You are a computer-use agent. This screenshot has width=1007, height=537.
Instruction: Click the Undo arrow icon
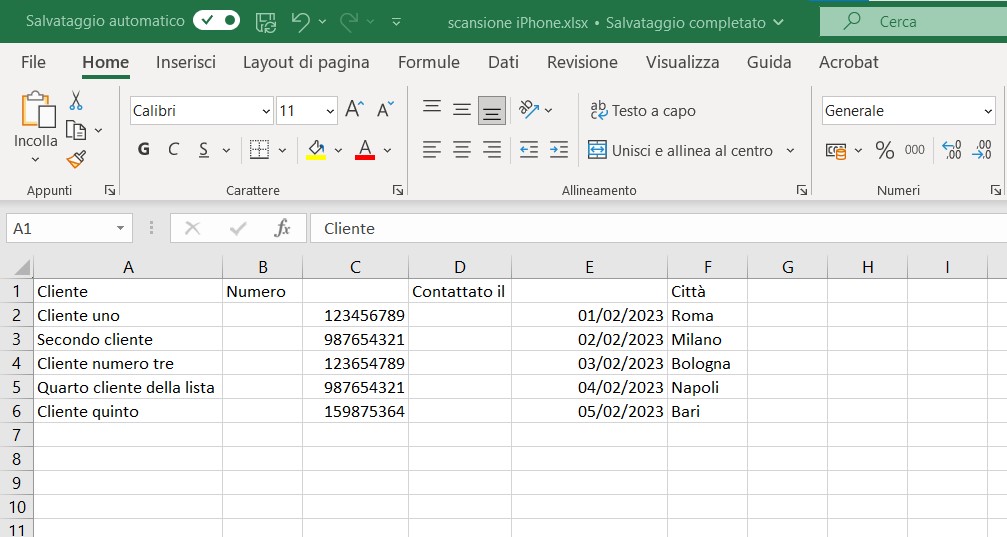point(301,22)
